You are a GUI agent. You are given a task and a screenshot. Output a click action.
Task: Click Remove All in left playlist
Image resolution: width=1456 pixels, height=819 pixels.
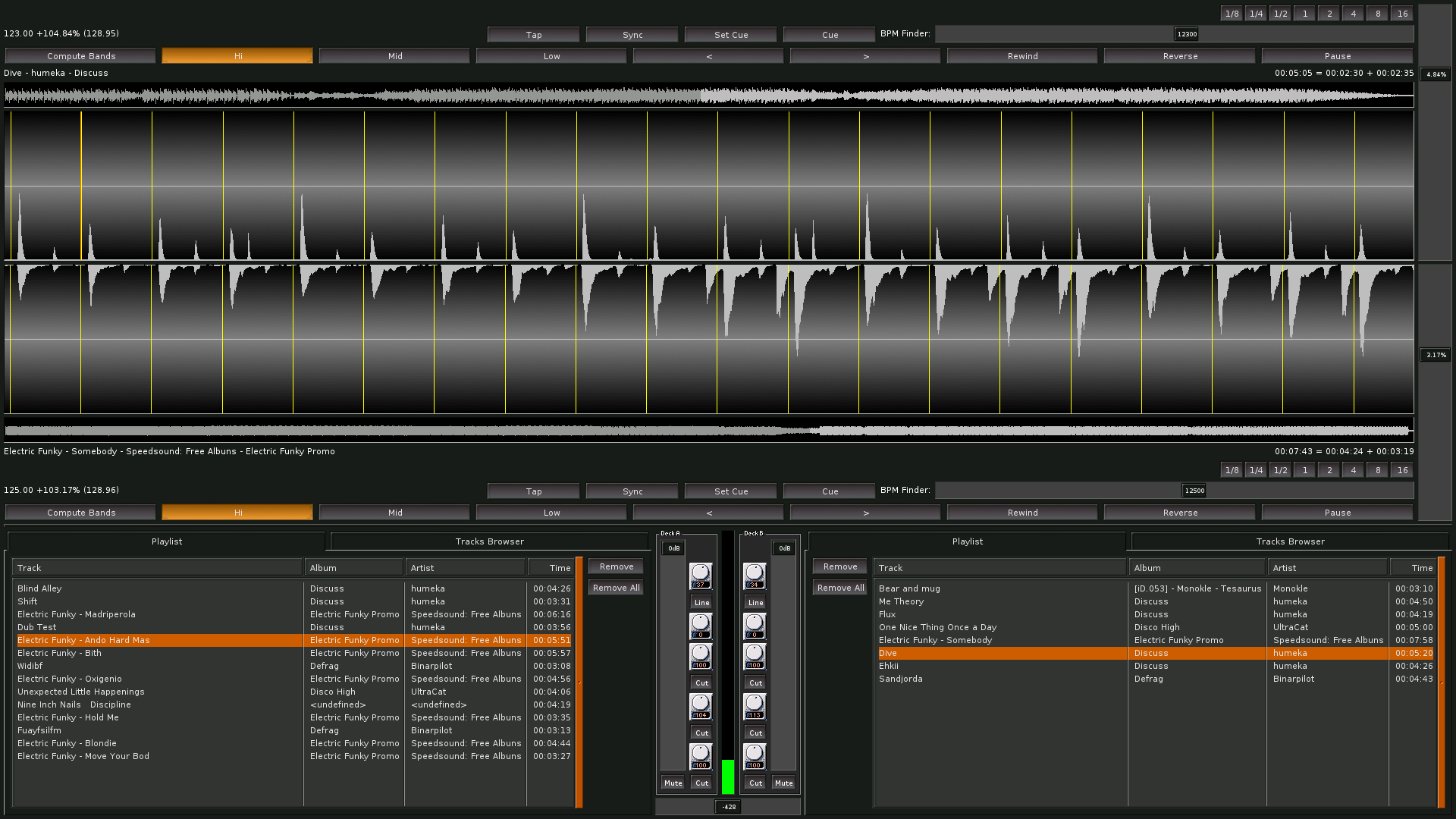(x=616, y=588)
